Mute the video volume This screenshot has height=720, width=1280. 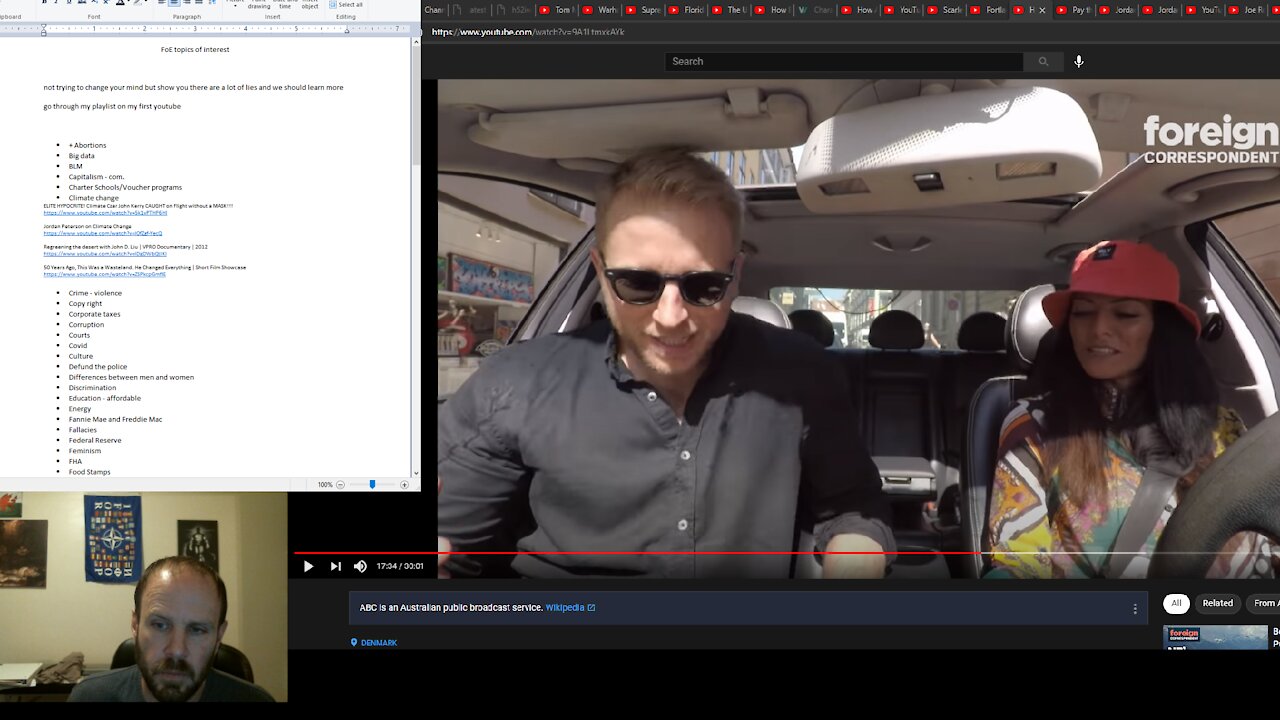click(x=360, y=566)
